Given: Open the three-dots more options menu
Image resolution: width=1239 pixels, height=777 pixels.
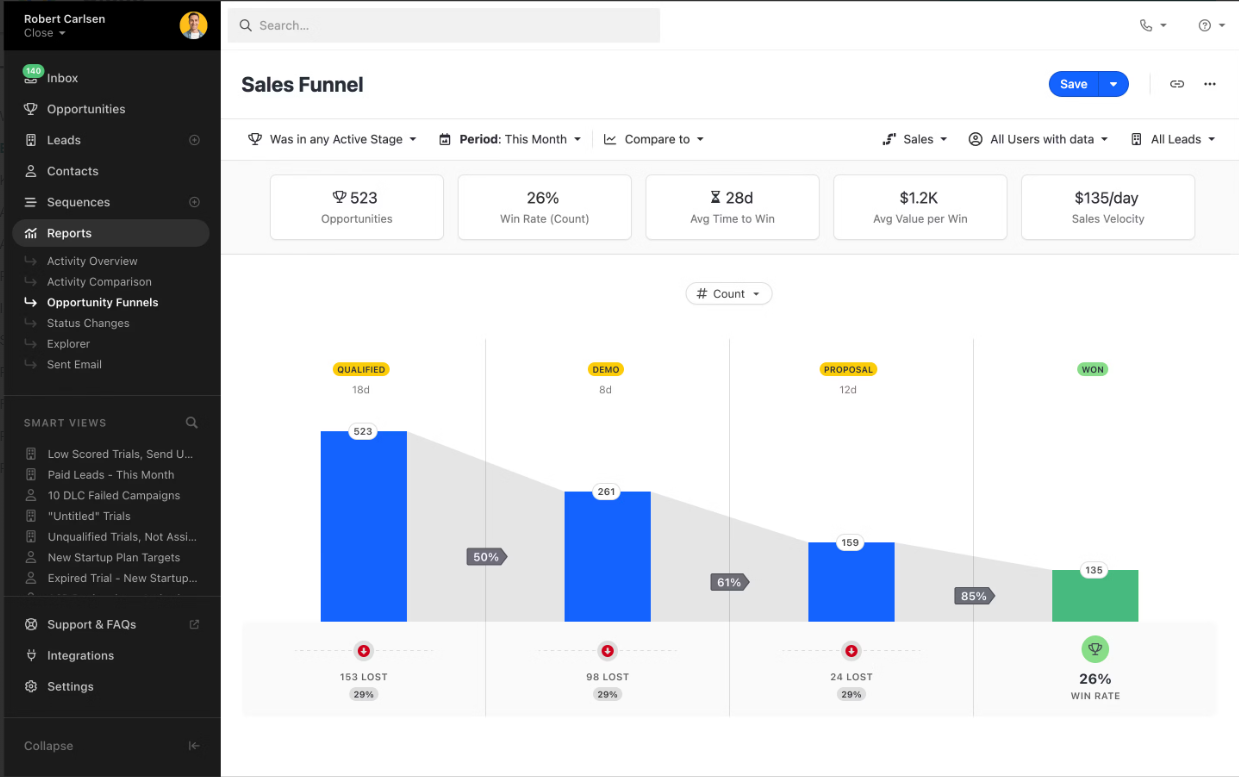Looking at the screenshot, I should (1210, 84).
